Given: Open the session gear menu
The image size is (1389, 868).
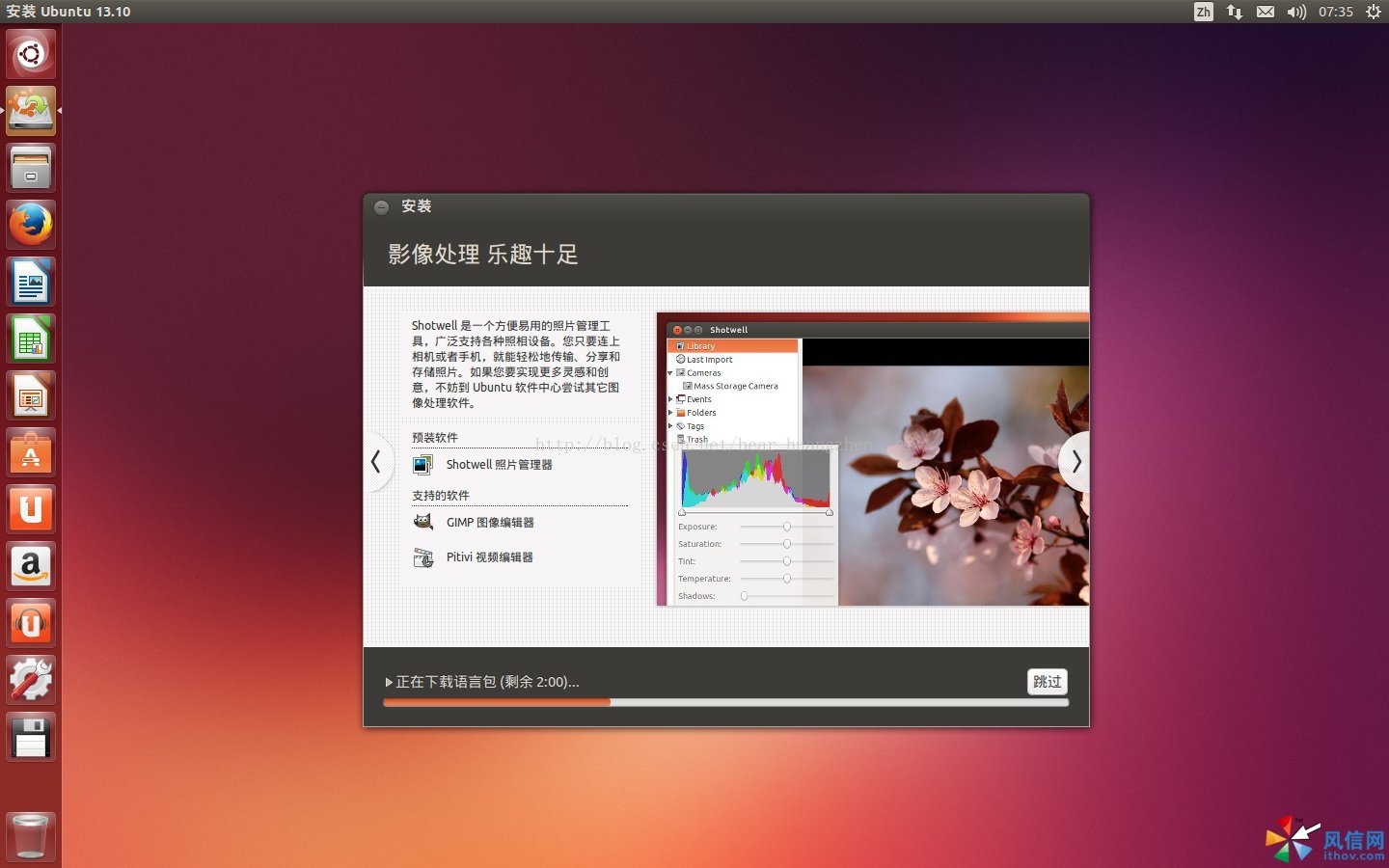Looking at the screenshot, I should pos(1374,12).
